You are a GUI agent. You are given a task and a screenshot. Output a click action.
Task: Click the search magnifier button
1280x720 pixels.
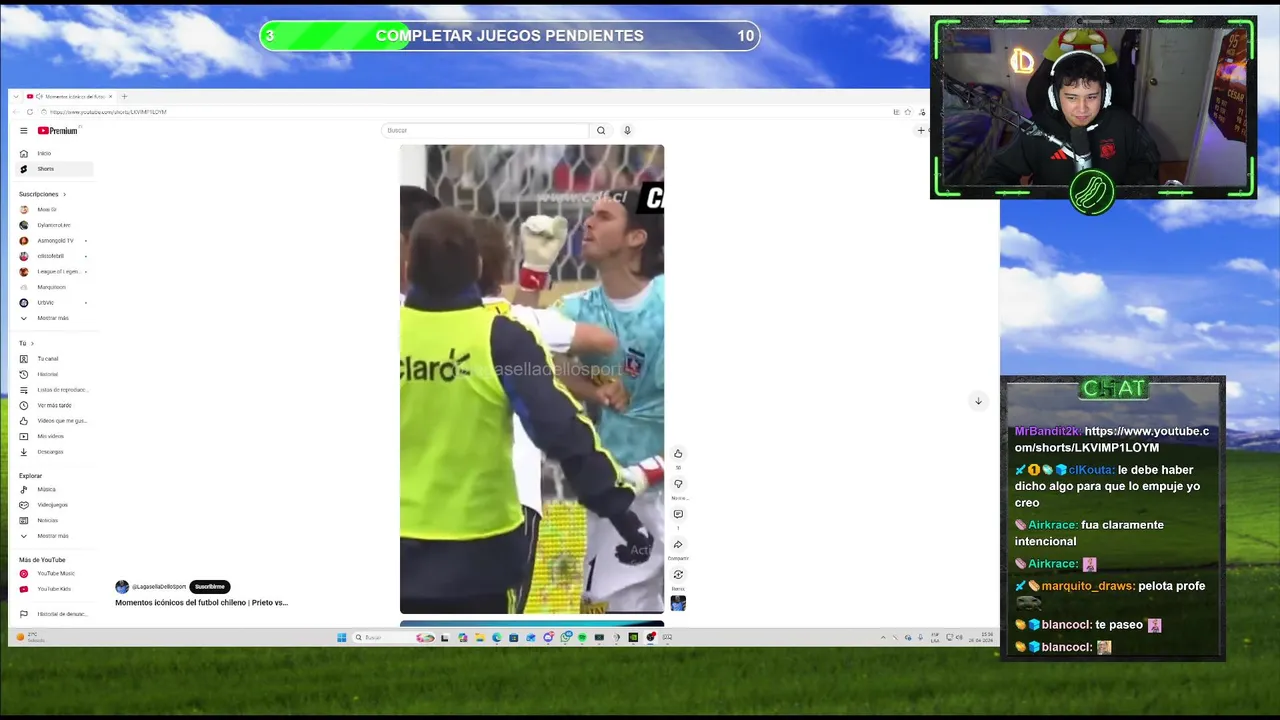[601, 130]
